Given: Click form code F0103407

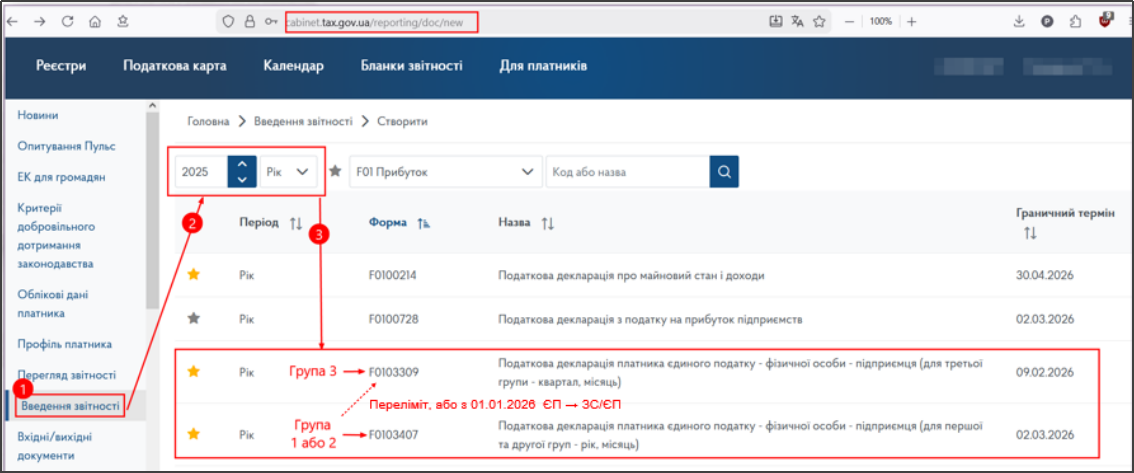Looking at the screenshot, I should [x=394, y=435].
